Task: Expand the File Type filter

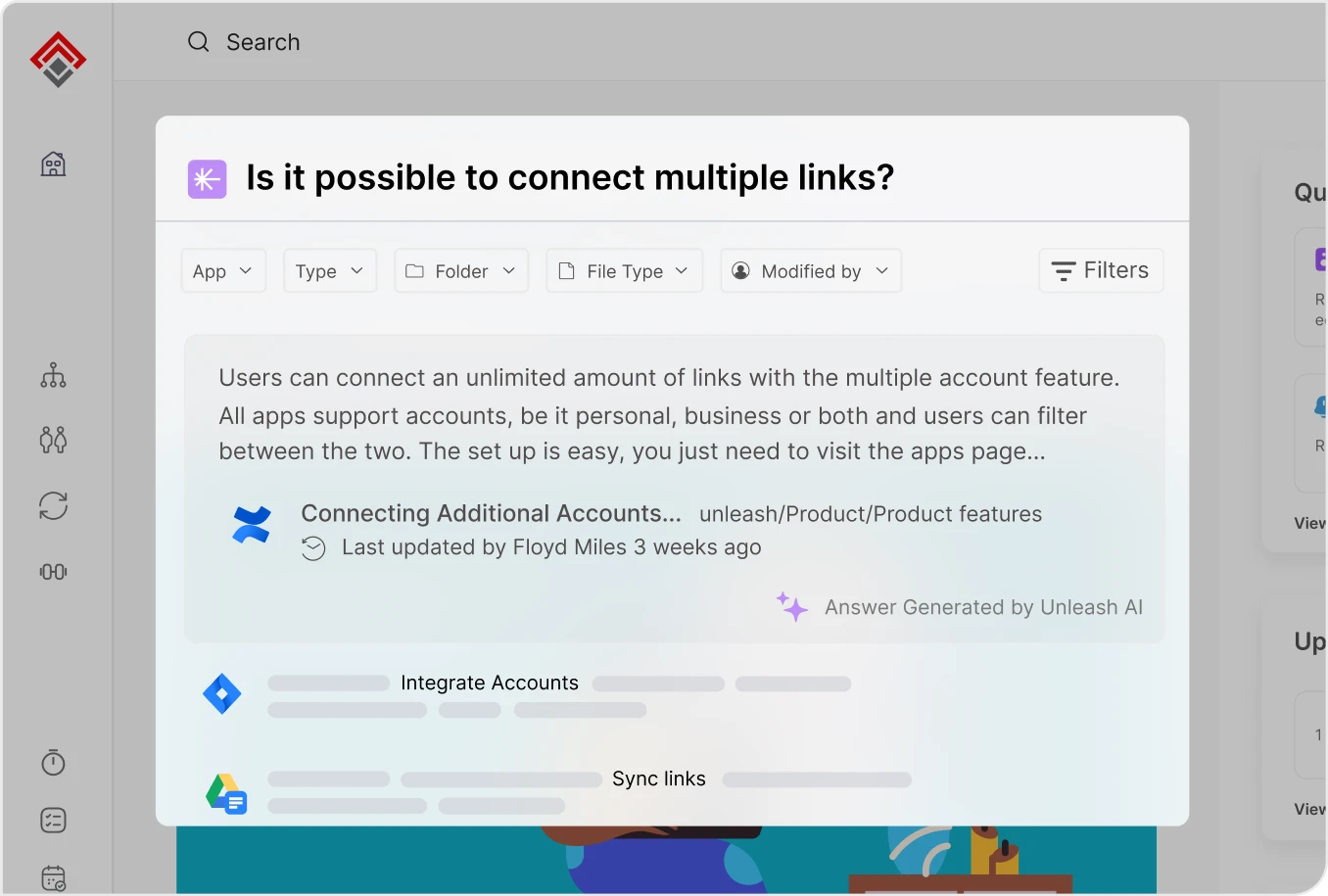Action: pyautogui.click(x=624, y=270)
